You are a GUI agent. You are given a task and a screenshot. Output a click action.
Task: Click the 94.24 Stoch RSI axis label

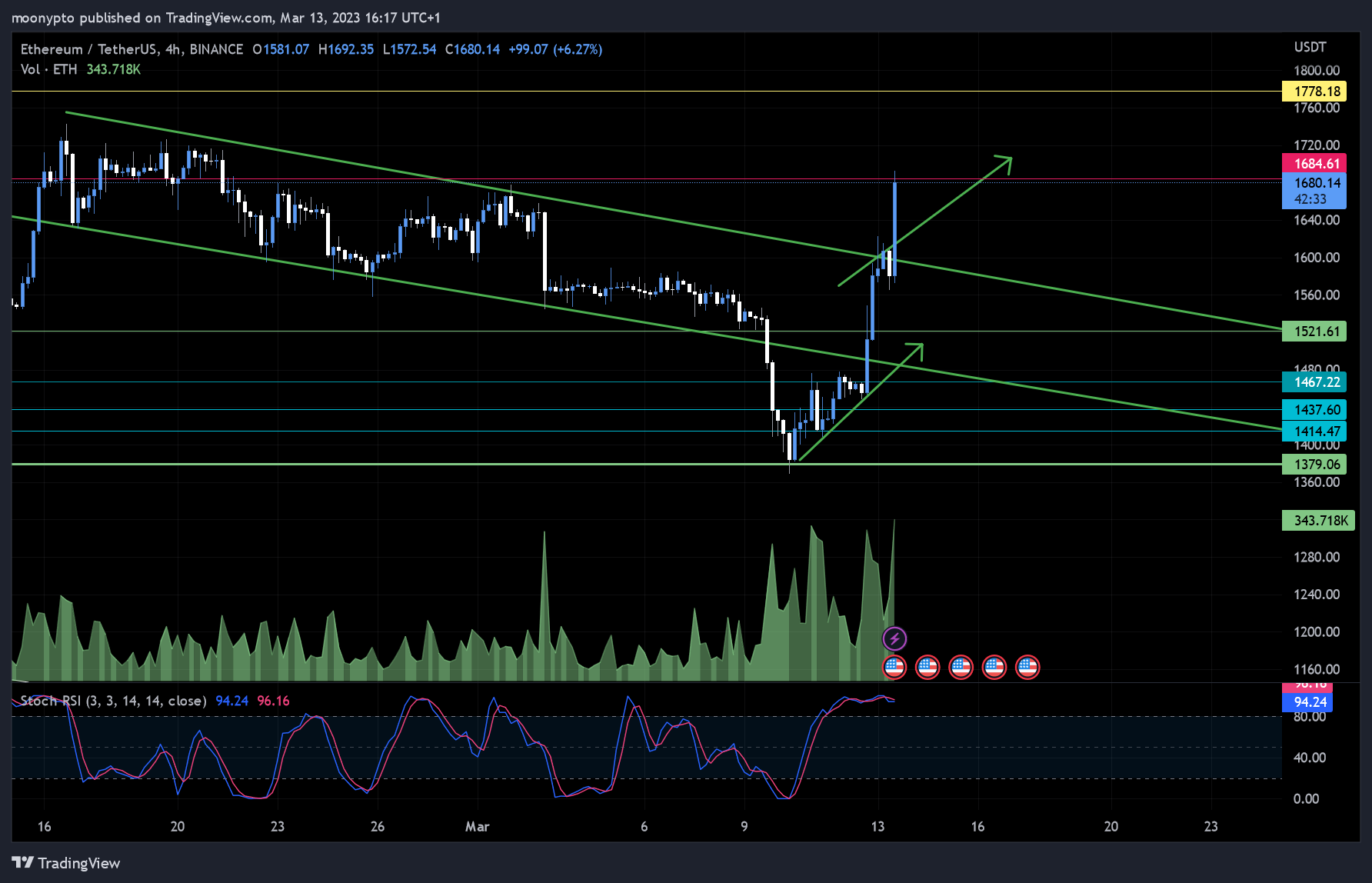(x=1307, y=702)
